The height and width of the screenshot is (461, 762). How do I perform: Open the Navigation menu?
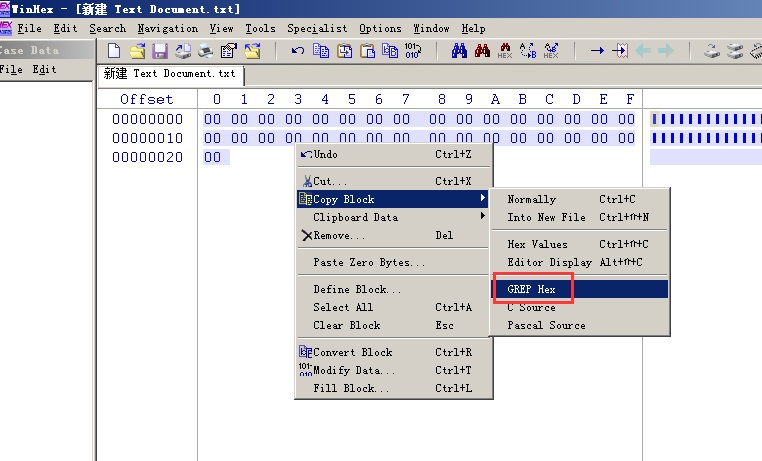click(x=168, y=29)
